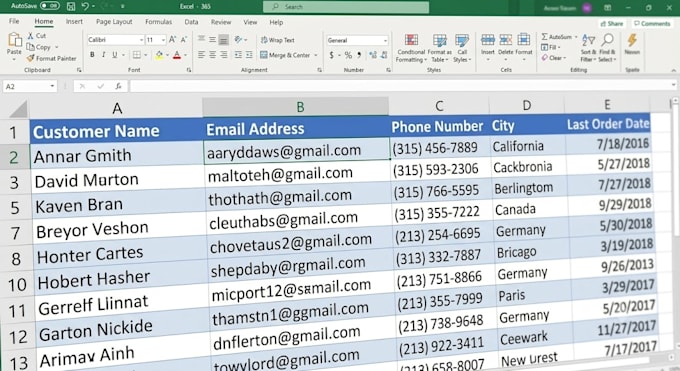Apply percent style format
Screen dimensions: 680x371
coord(348,55)
